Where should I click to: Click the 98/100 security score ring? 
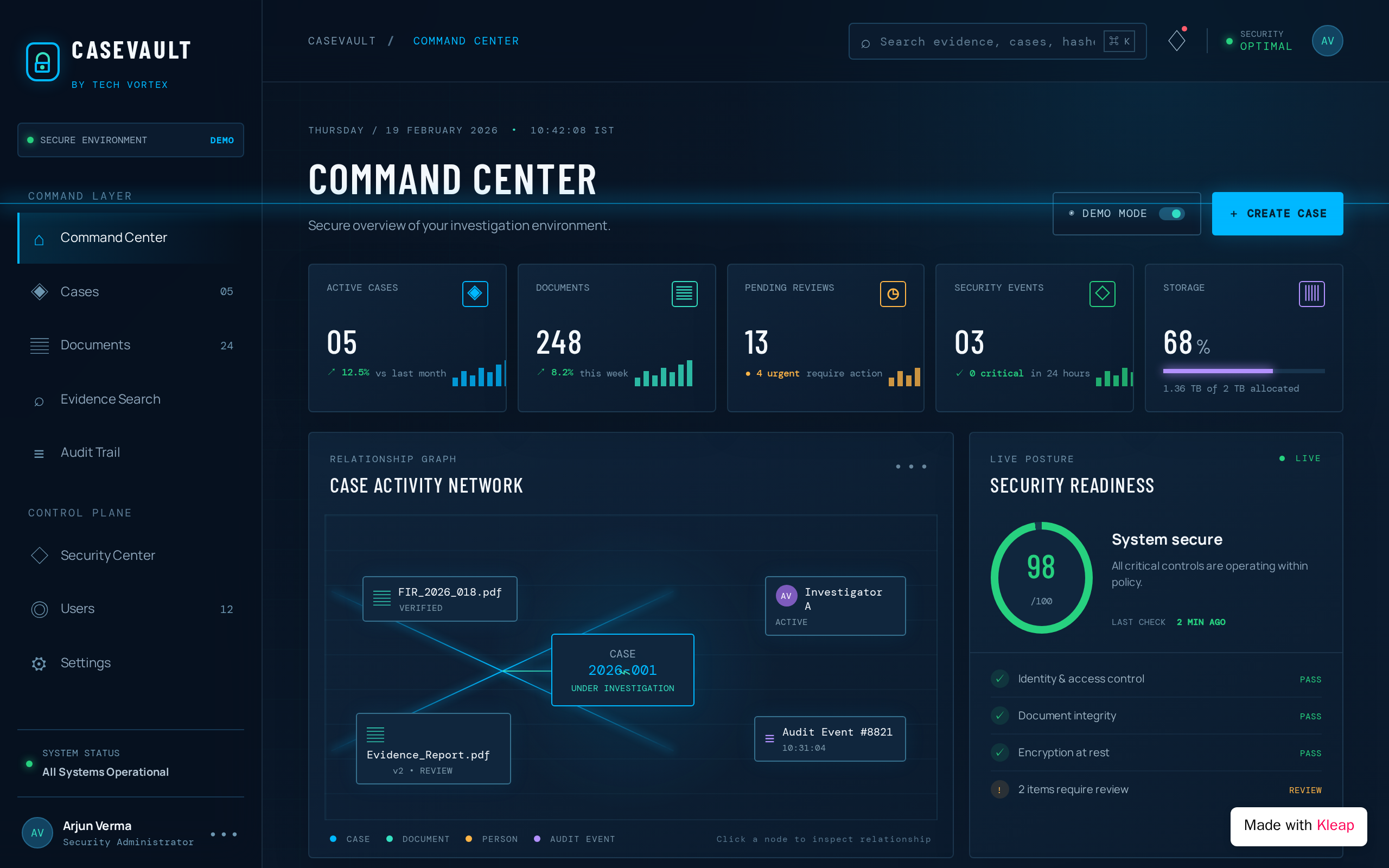[x=1041, y=578]
